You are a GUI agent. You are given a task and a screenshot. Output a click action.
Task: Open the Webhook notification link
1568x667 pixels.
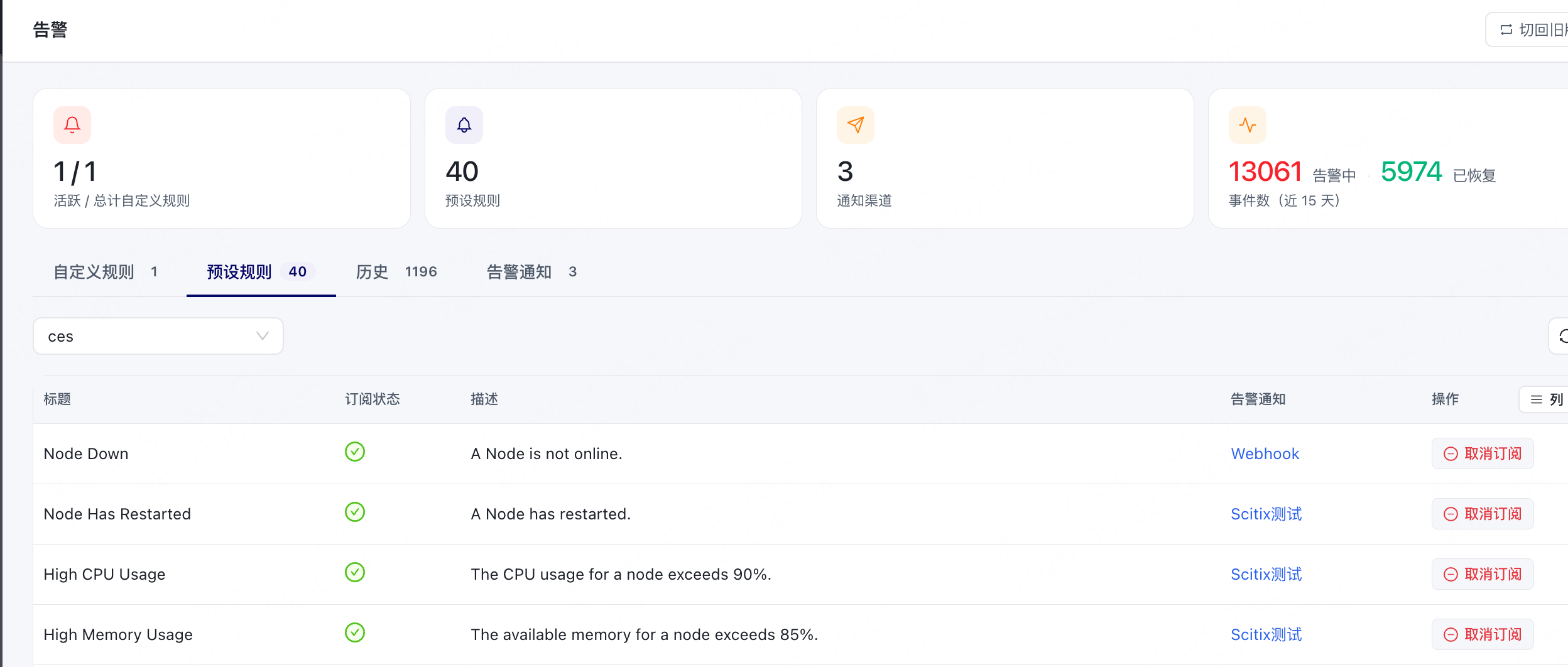point(1265,453)
